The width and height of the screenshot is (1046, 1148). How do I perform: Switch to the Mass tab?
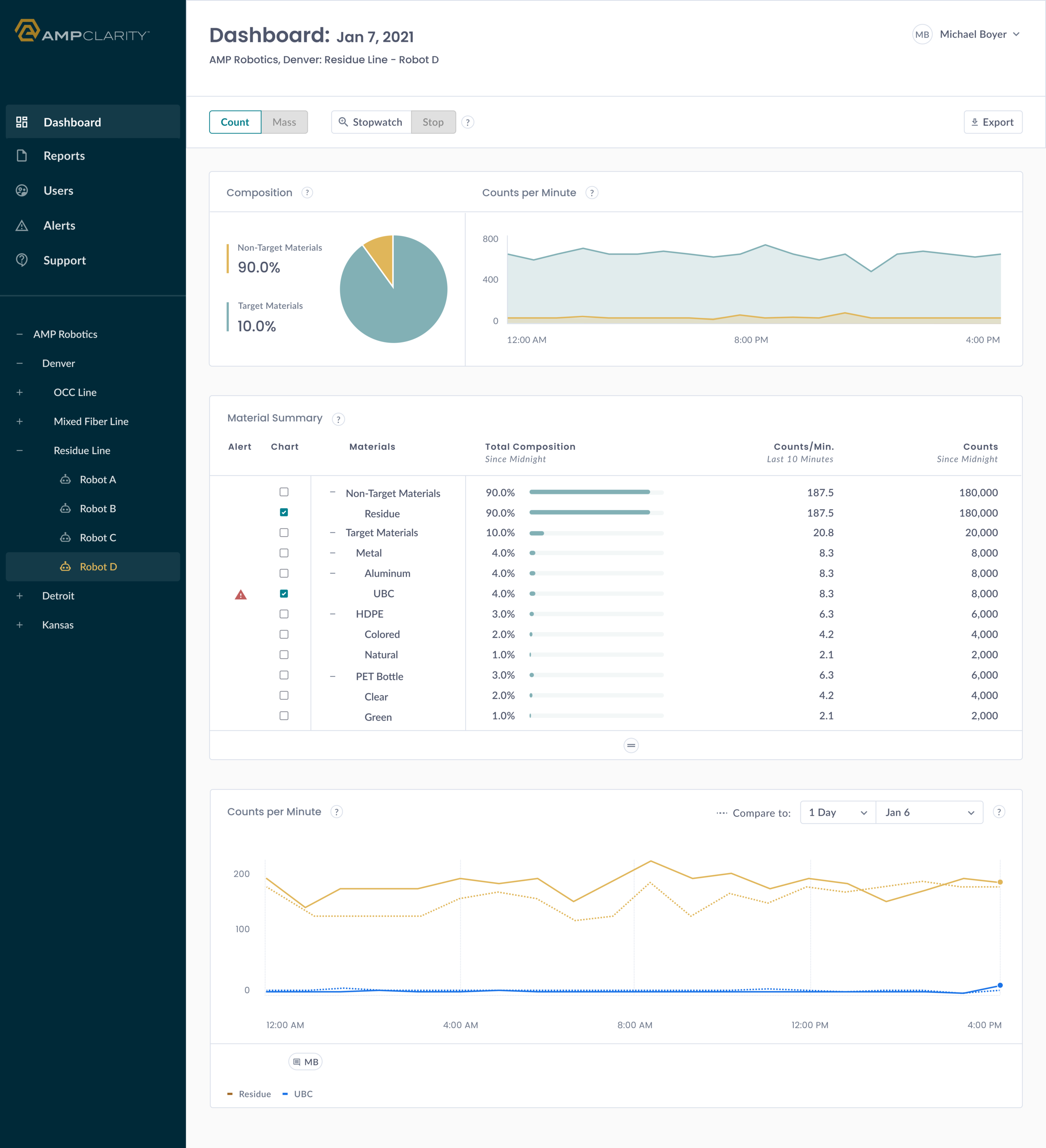[284, 123]
